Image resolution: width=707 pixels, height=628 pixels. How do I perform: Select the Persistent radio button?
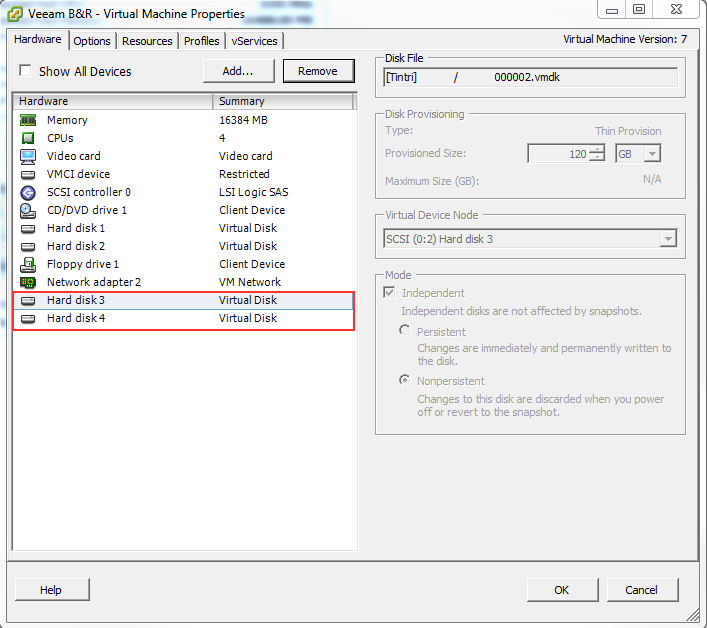(404, 330)
